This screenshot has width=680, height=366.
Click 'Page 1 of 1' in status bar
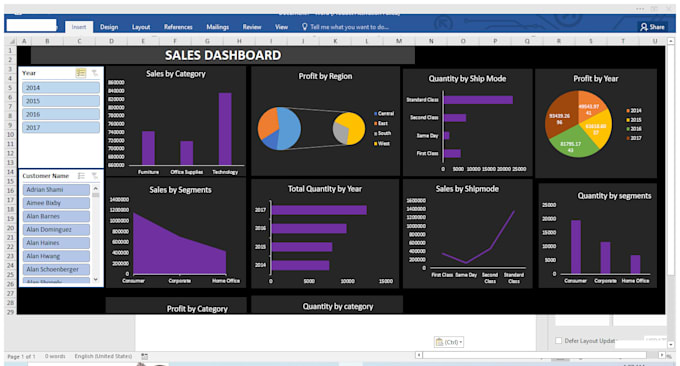(x=21, y=356)
